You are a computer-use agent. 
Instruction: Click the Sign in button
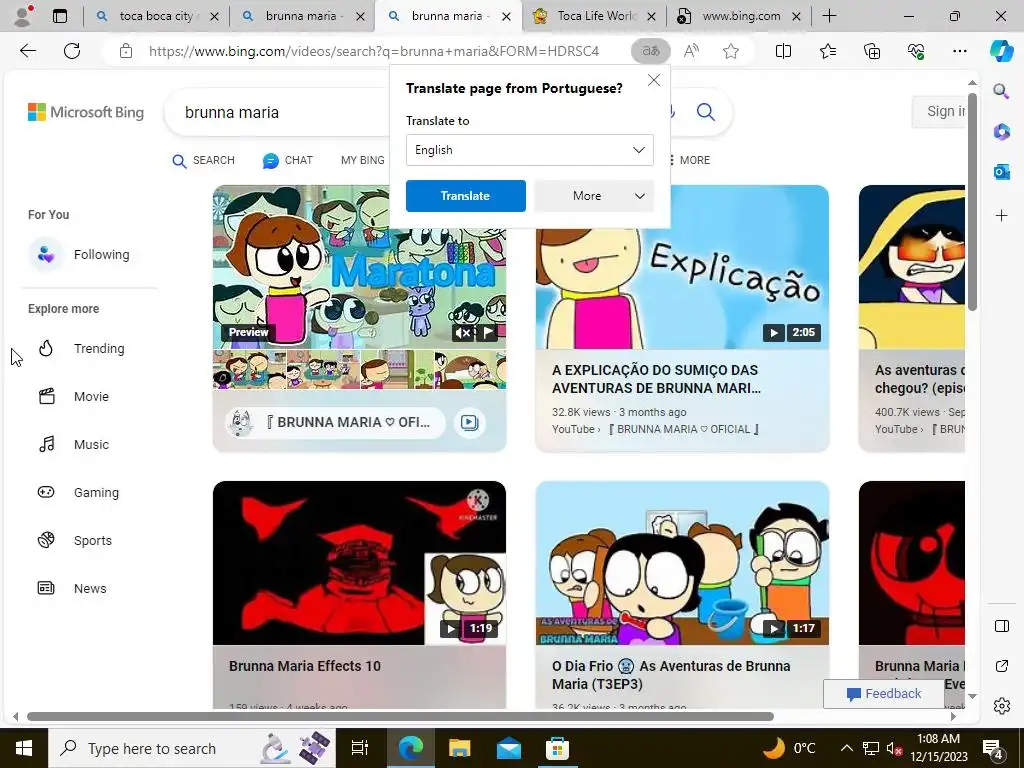pyautogui.click(x=939, y=112)
